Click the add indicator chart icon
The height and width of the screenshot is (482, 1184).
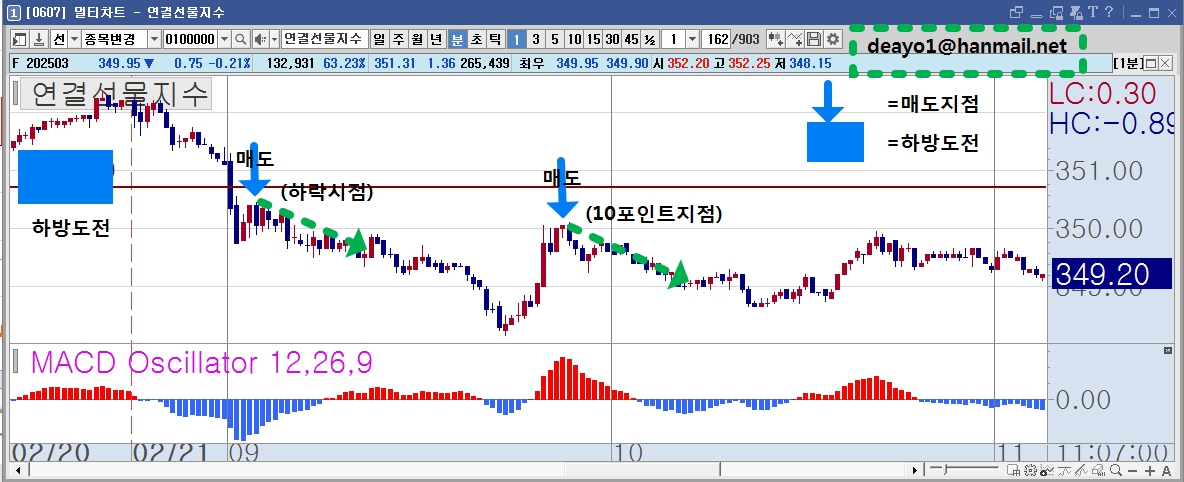coord(775,39)
